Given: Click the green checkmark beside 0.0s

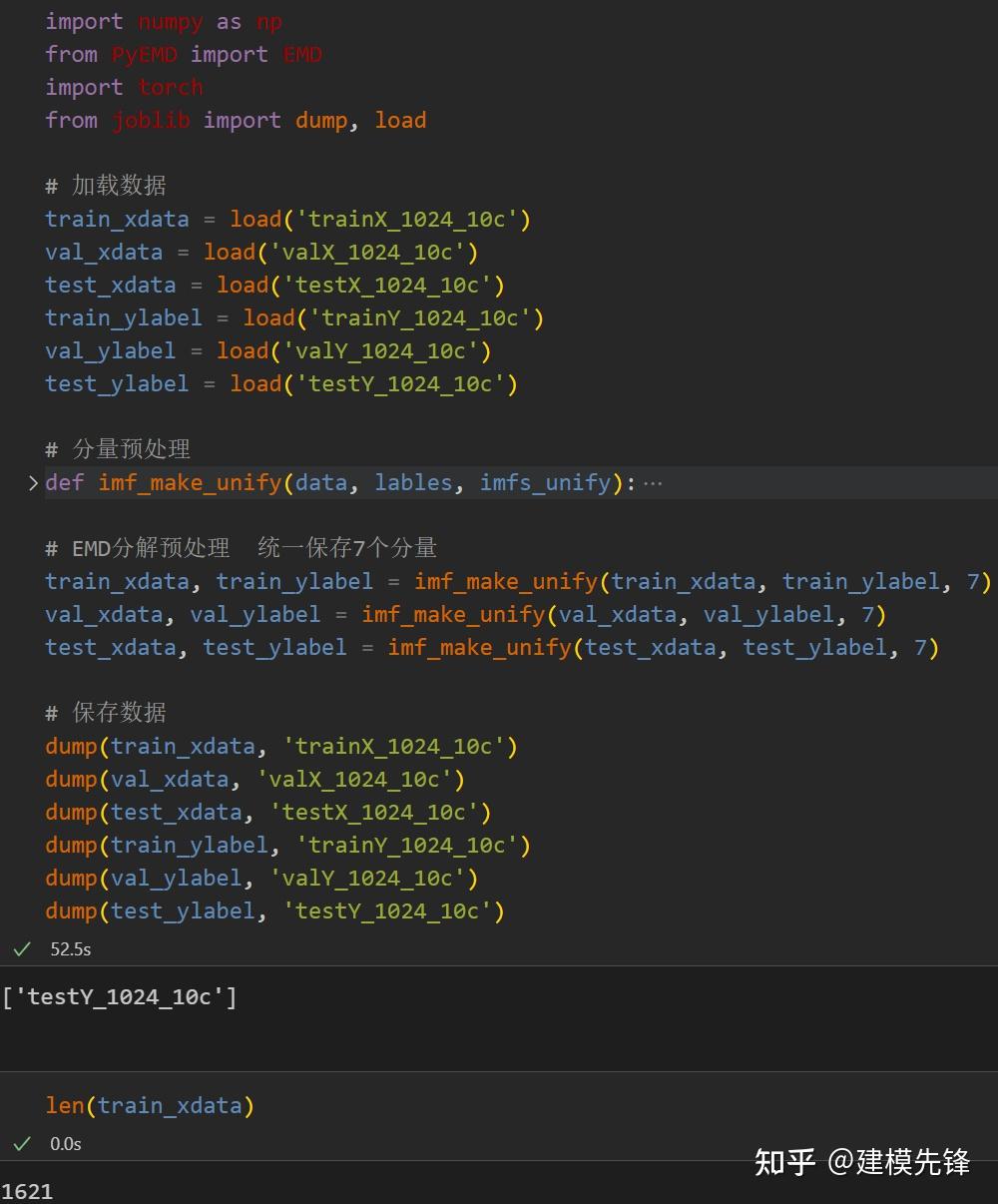Looking at the screenshot, I should pyautogui.click(x=21, y=1143).
